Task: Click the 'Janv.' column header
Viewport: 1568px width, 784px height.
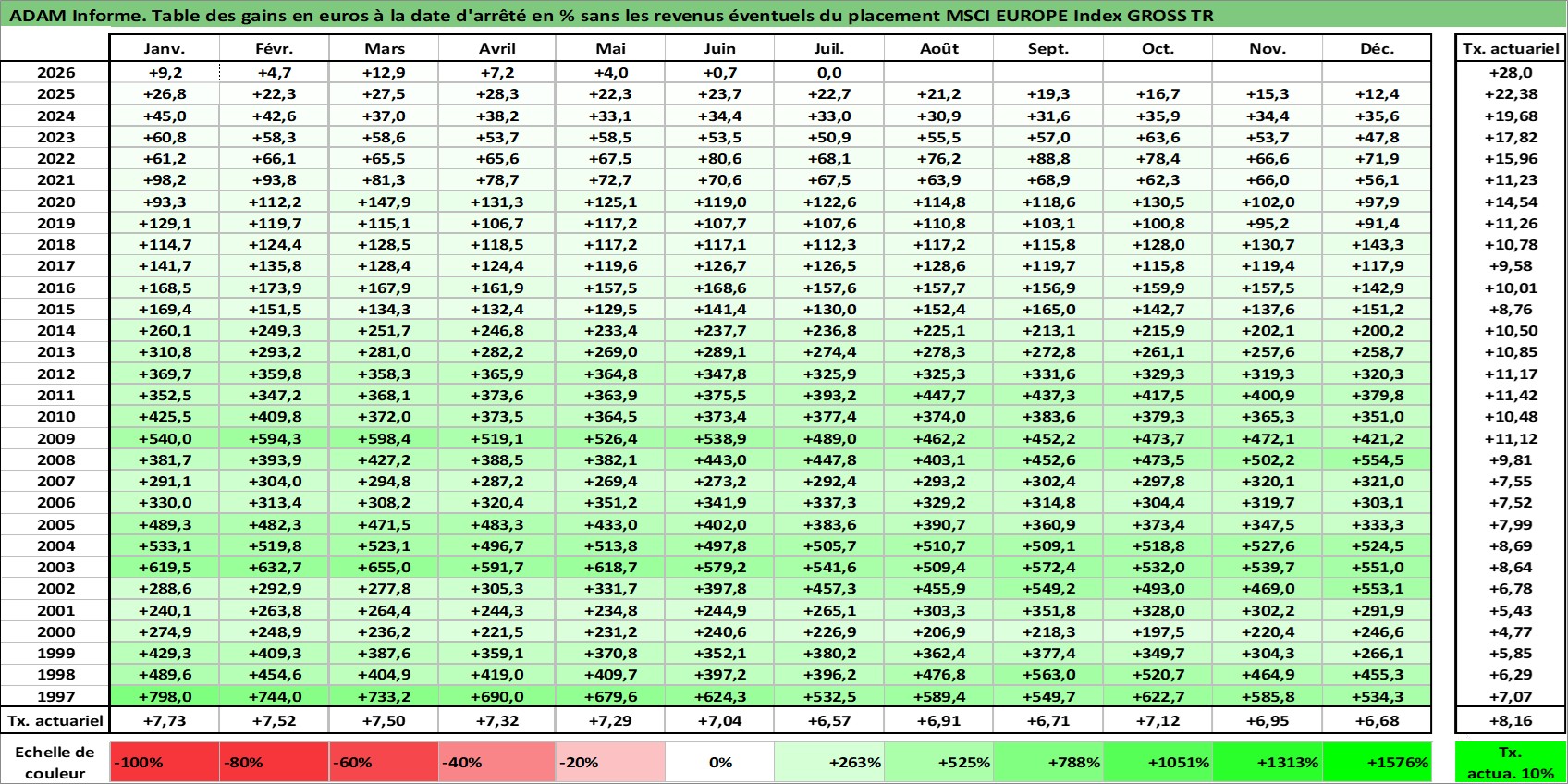Action: tap(165, 48)
